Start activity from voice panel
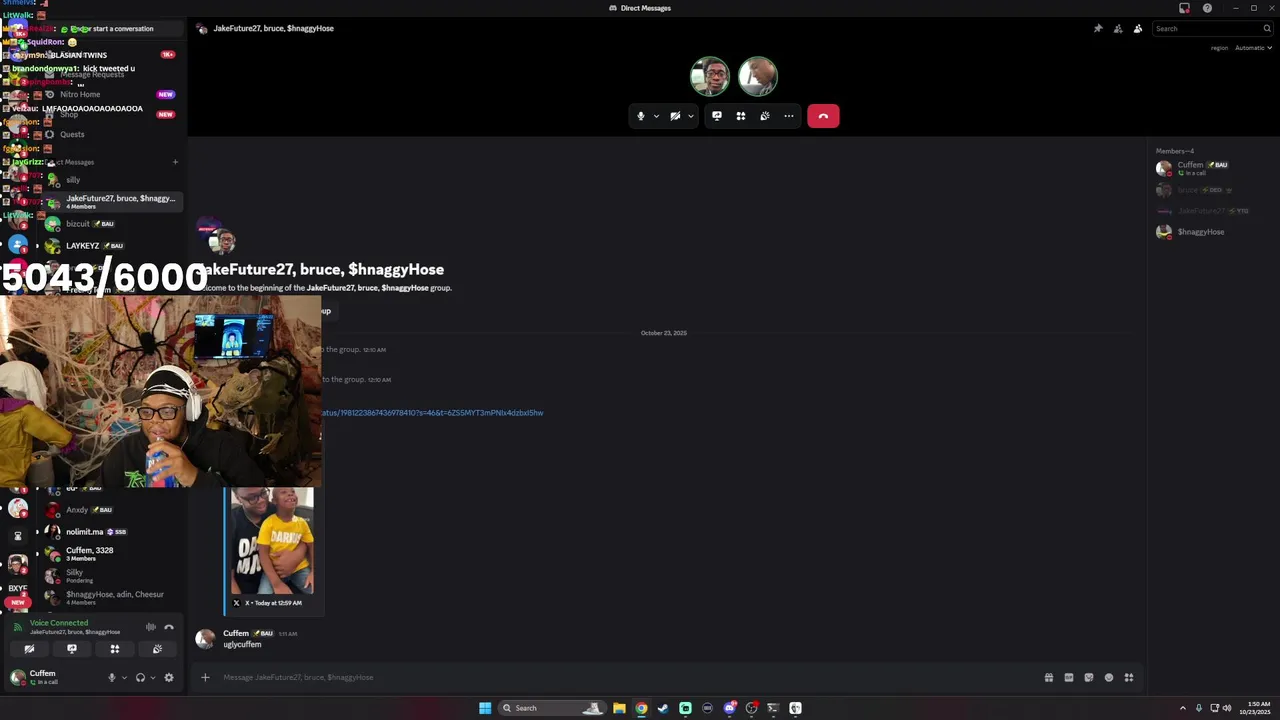1280x720 pixels. point(115,649)
